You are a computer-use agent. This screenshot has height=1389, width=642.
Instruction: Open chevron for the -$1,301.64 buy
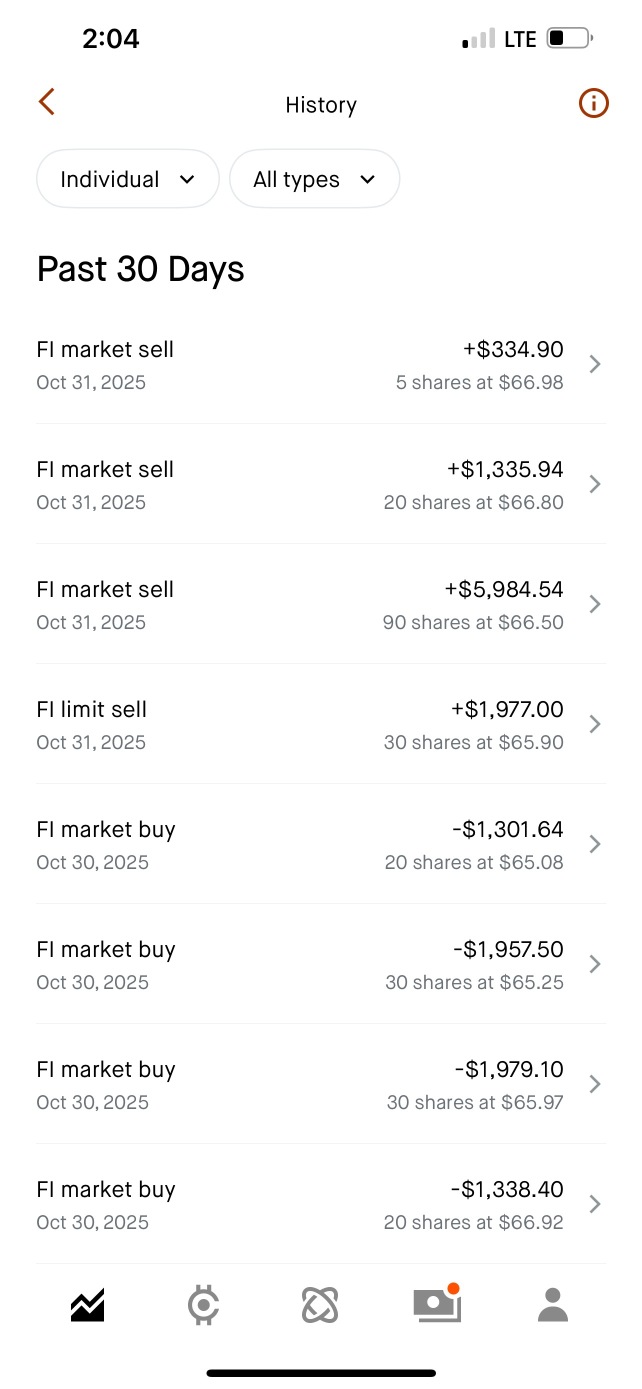click(x=595, y=844)
